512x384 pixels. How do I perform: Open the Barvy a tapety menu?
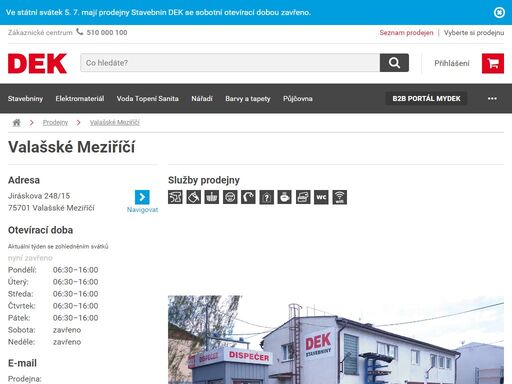[248, 99]
